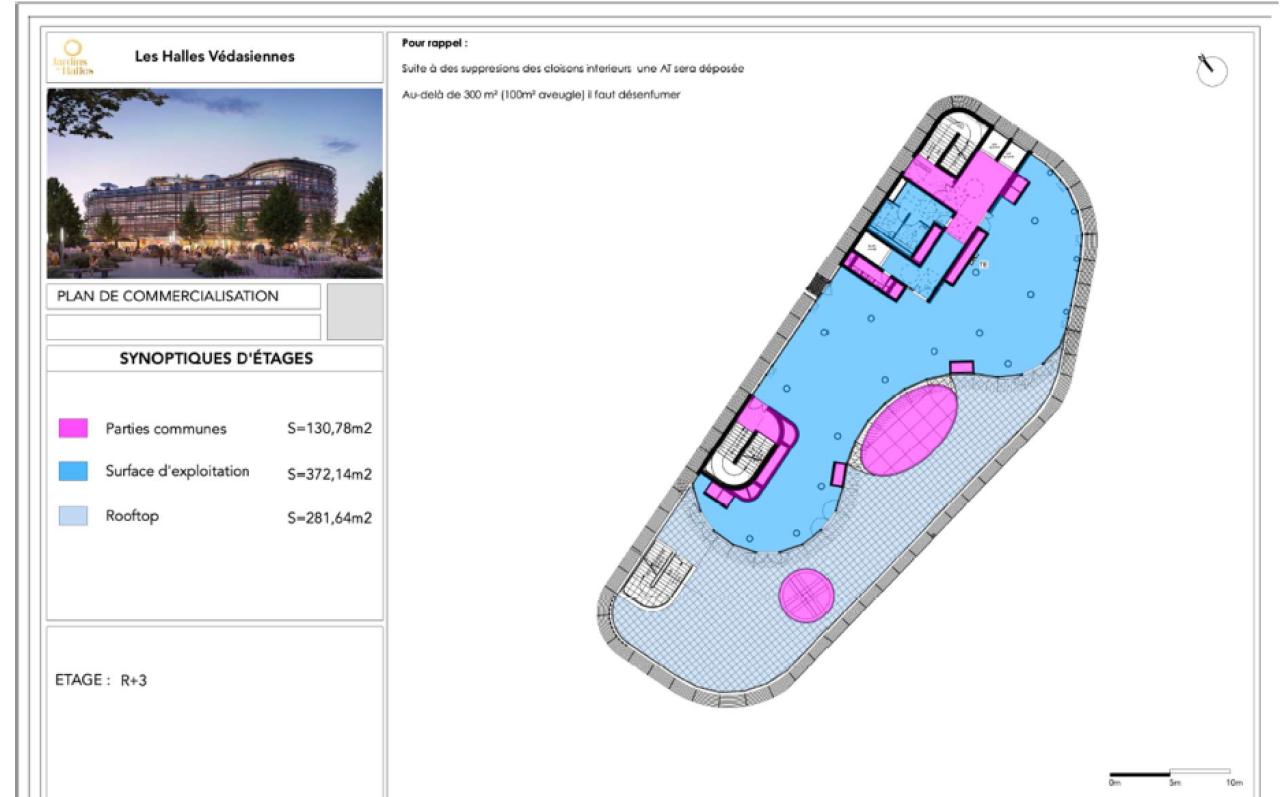Pick the magenta Parties communes swatch
The width and height of the screenshot is (1280, 797).
(74, 429)
